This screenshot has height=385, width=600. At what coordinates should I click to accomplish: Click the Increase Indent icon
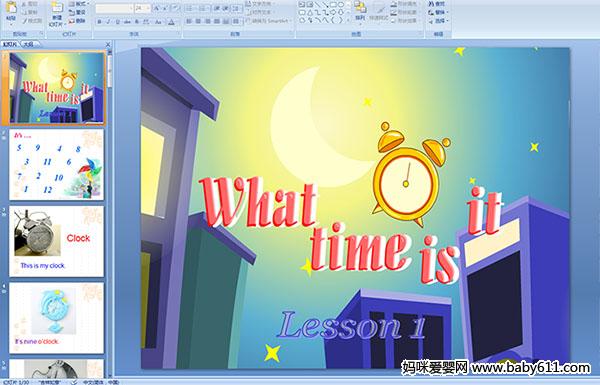(226, 8)
